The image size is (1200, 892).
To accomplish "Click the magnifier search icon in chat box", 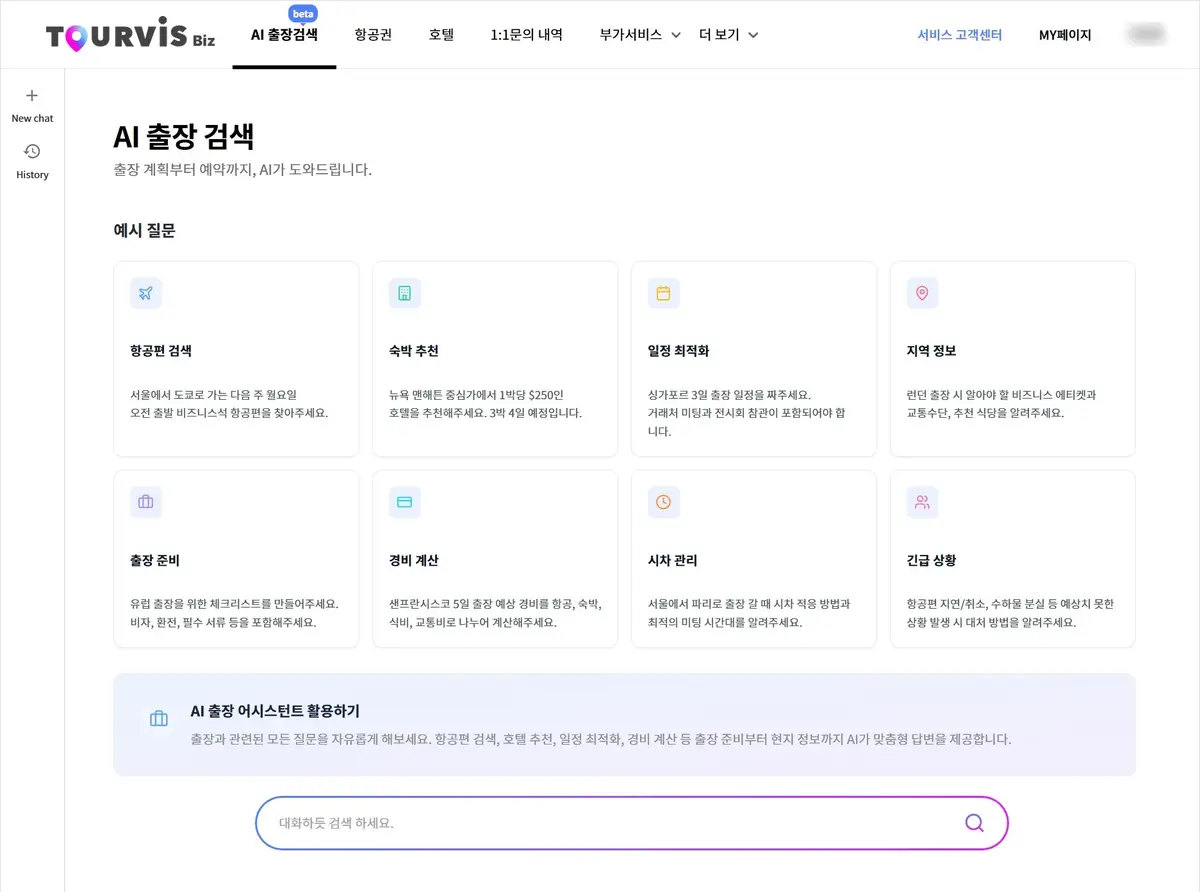I will coord(974,823).
